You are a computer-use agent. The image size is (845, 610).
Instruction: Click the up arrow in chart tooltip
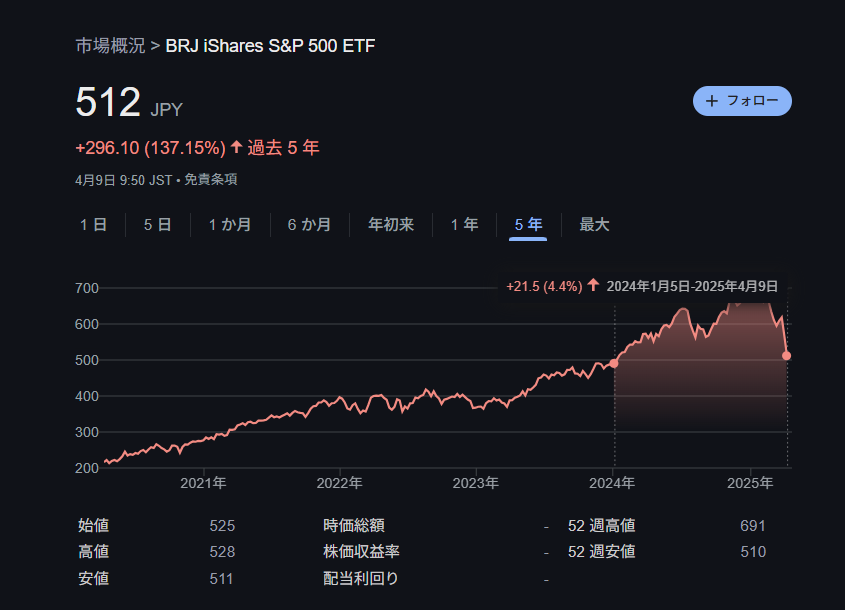click(593, 285)
